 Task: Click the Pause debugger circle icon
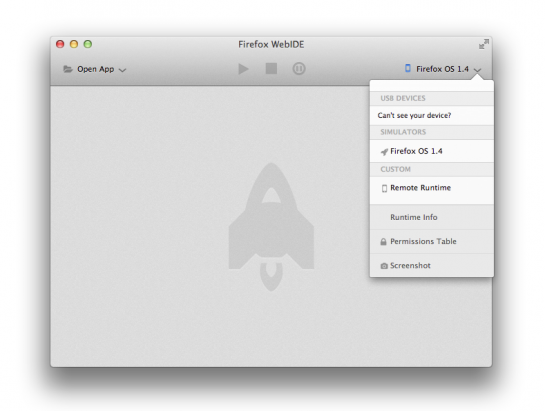click(x=299, y=68)
